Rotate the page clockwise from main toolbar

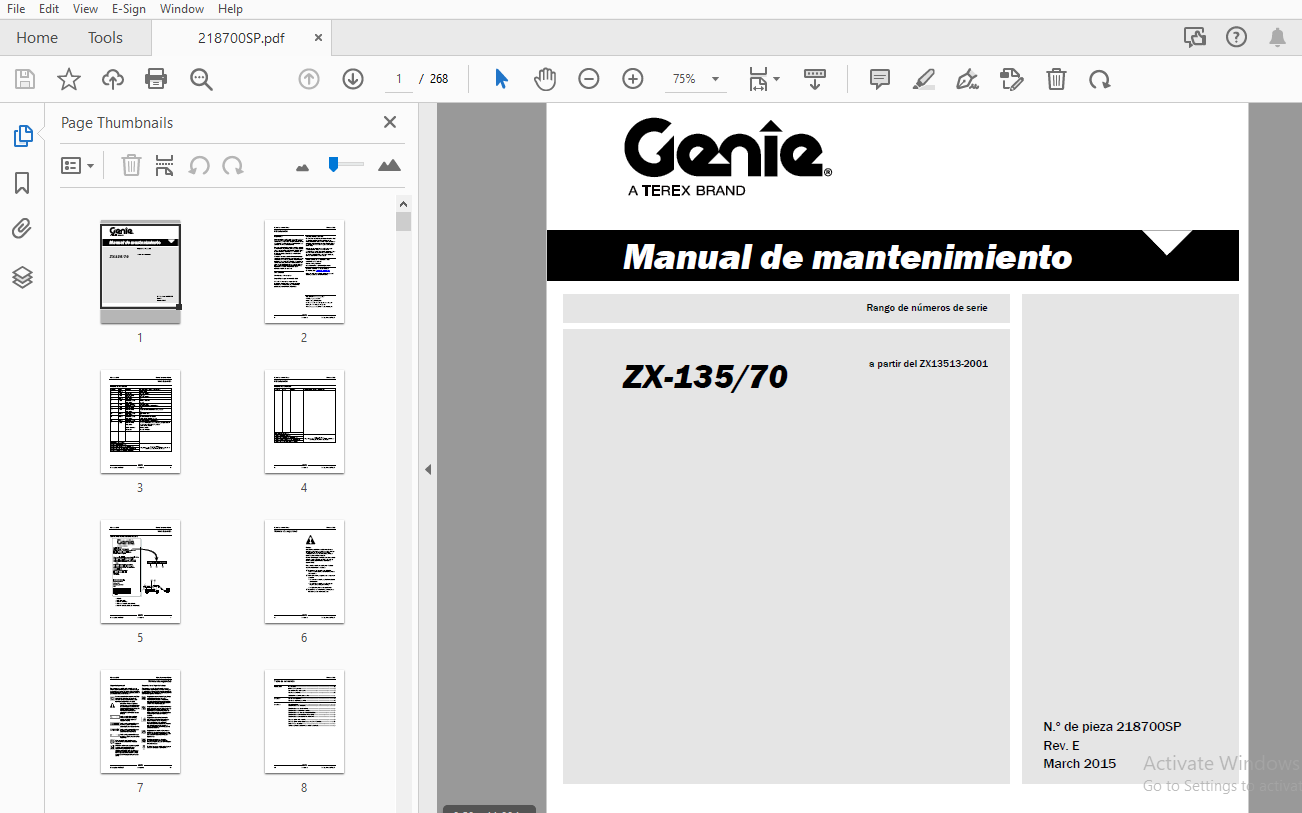tap(1100, 79)
